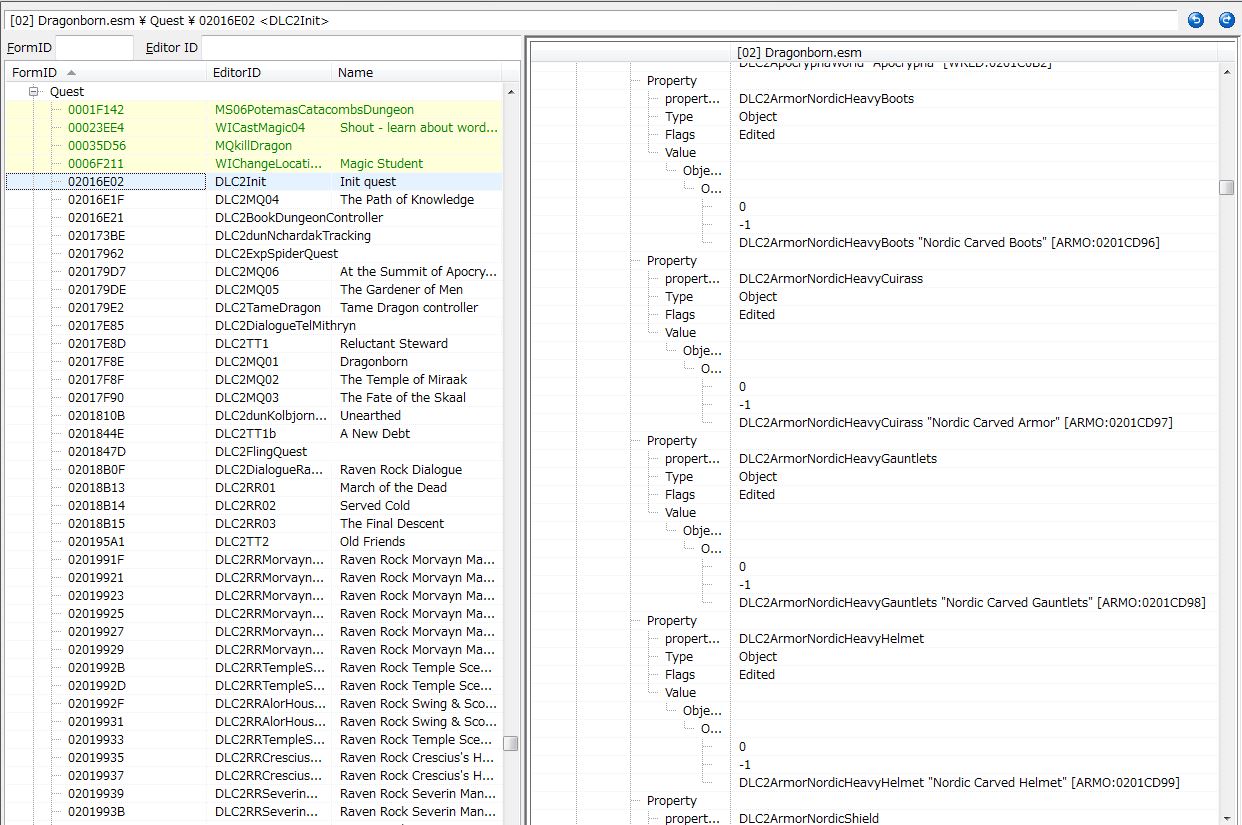Select DLC2MQ06 At the Summit of Apocrypha
The image size is (1242, 825).
click(254, 271)
